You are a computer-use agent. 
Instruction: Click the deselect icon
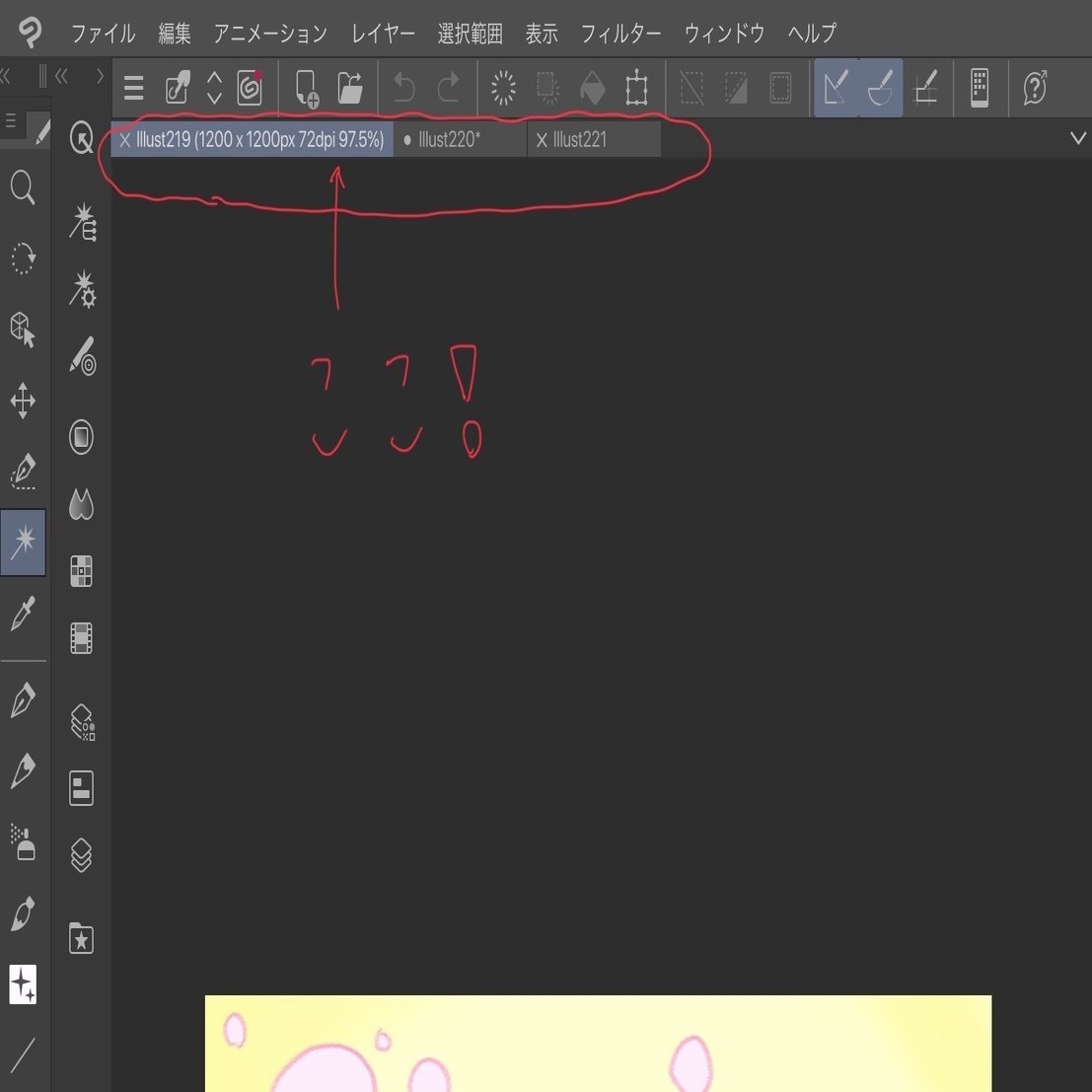tap(692, 88)
